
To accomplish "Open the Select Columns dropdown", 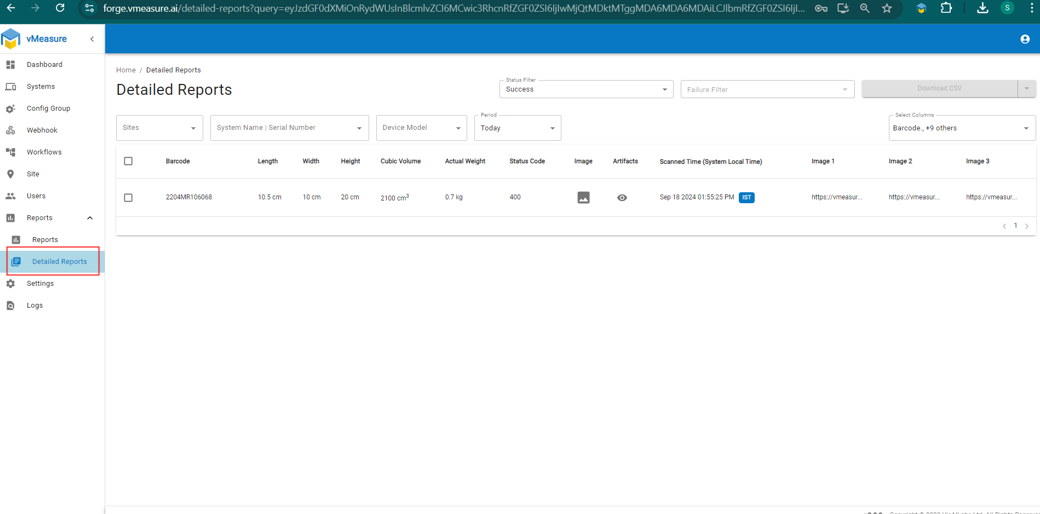I will coord(962,128).
